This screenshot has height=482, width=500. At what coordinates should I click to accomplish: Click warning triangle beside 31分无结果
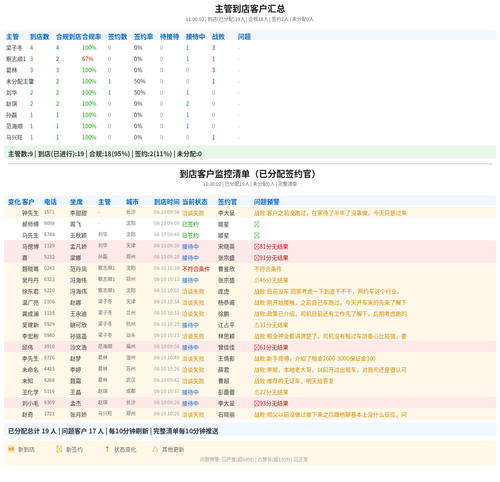(257, 325)
